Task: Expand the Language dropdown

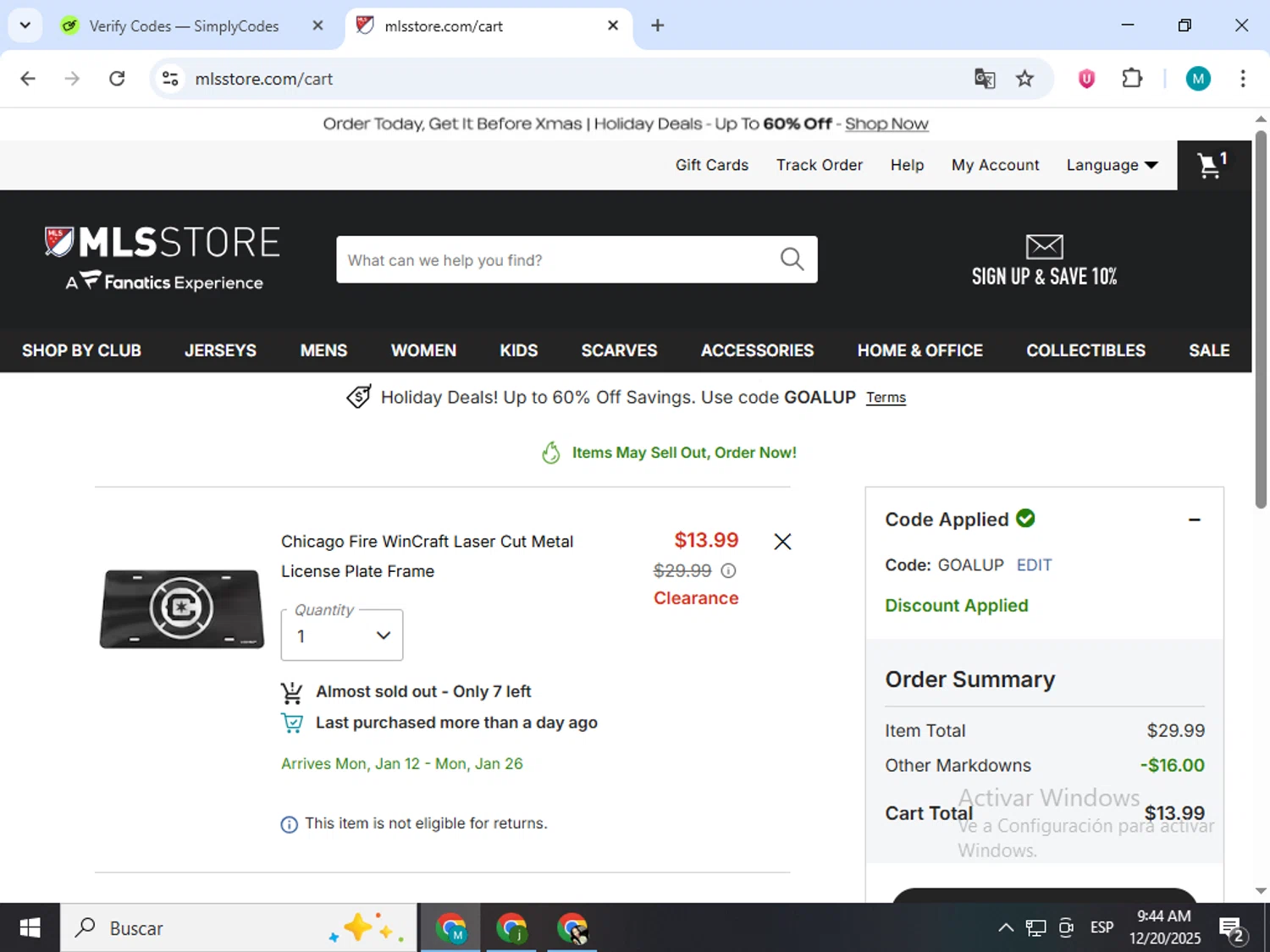Action: pyautogui.click(x=1112, y=165)
